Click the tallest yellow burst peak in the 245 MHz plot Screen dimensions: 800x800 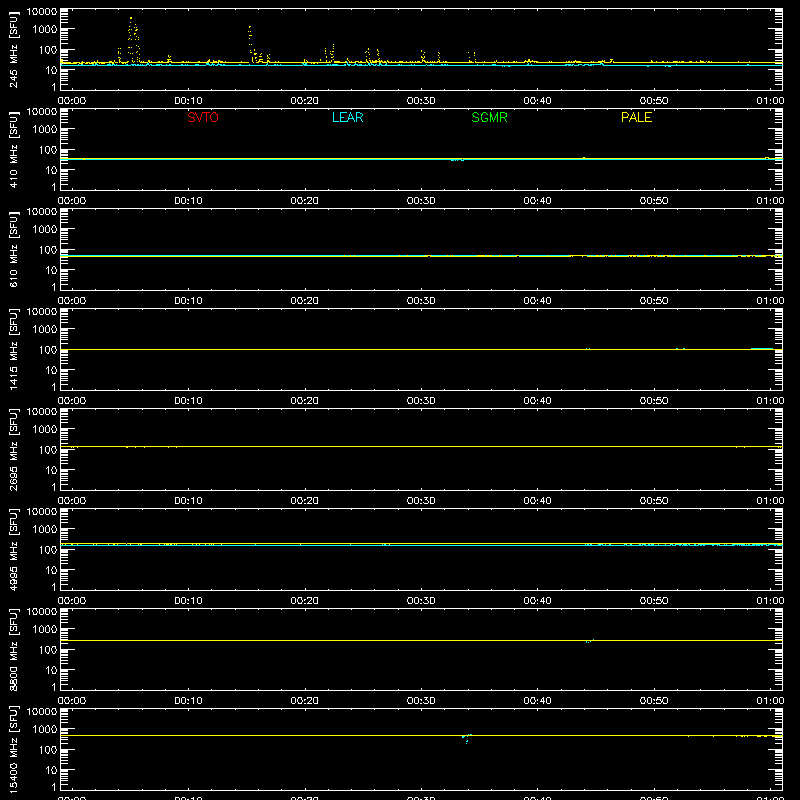click(131, 19)
